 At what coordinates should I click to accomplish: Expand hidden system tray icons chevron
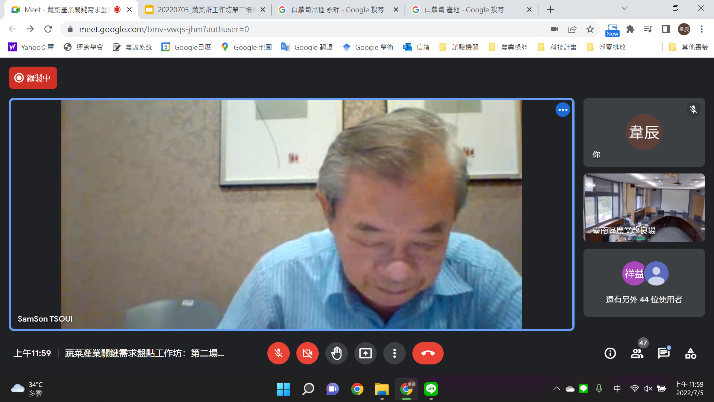pos(558,388)
